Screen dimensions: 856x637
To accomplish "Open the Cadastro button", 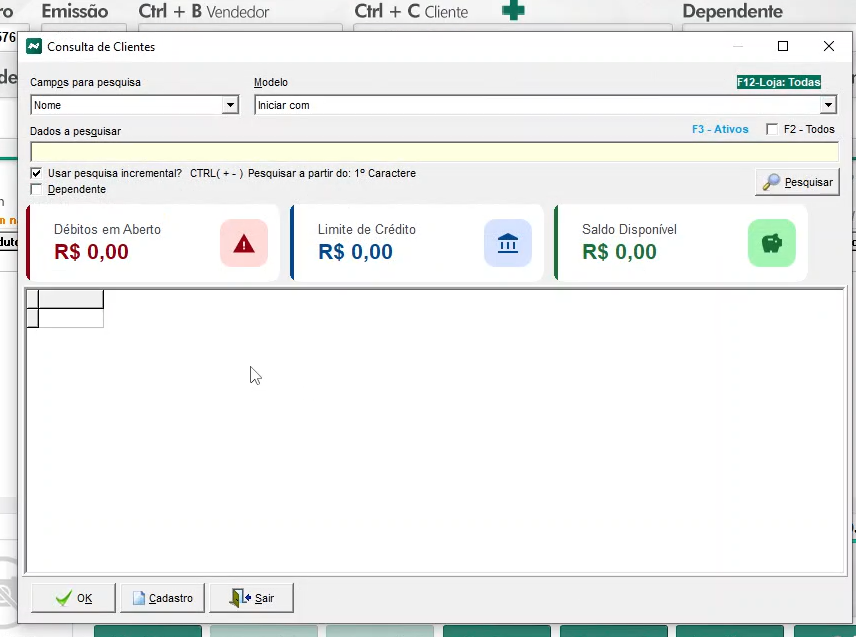I will point(163,598).
